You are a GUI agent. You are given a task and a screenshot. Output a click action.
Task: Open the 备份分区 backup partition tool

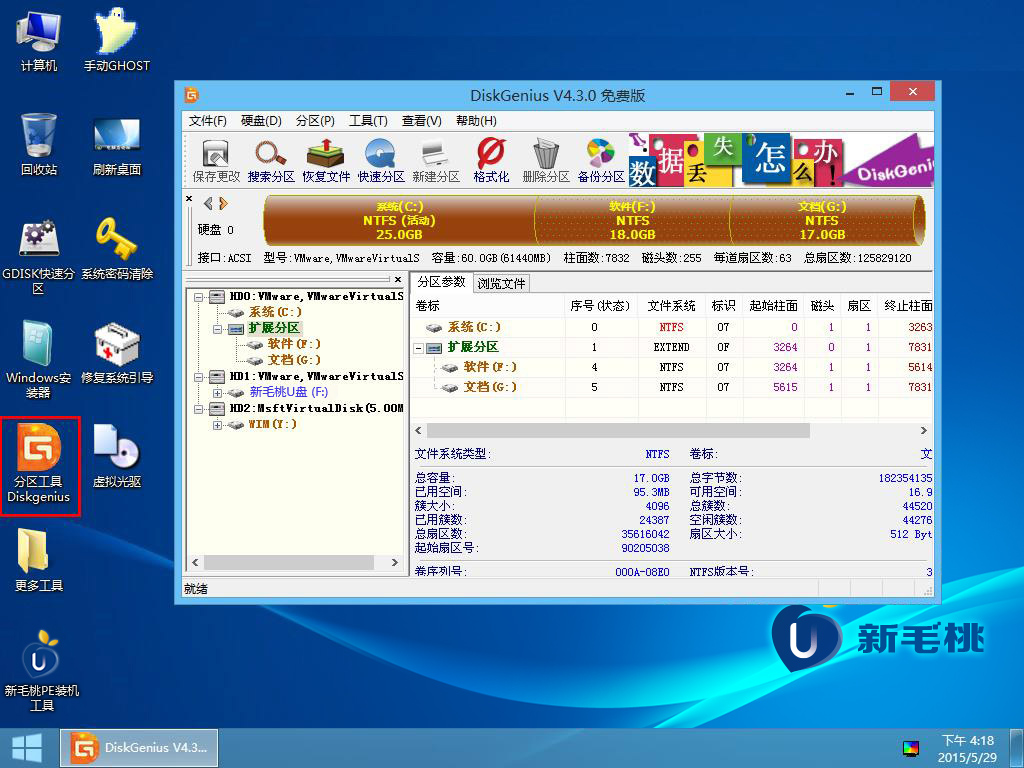(601, 161)
